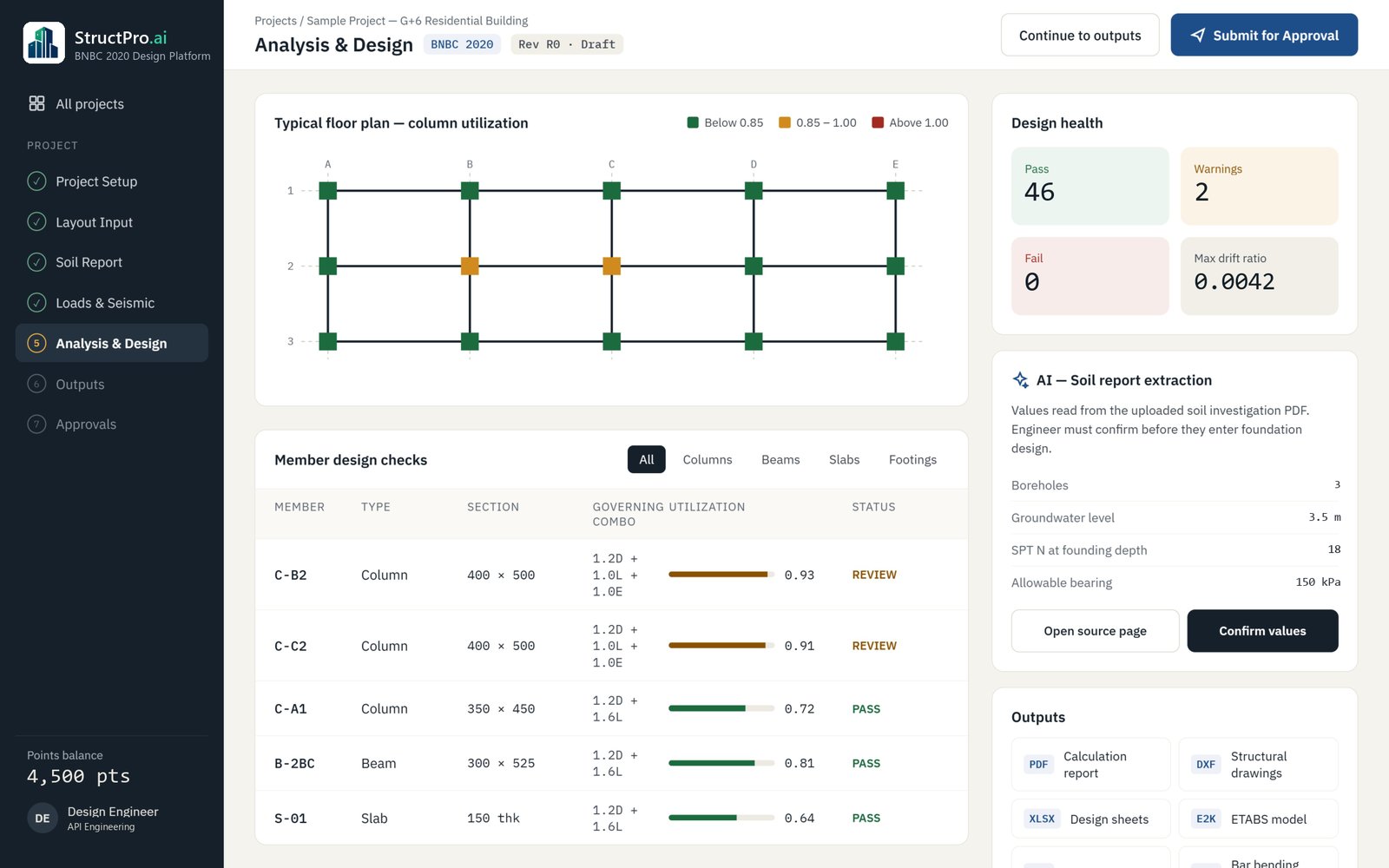1389x868 pixels.
Task: Click the Rev R0 · Draft badge
Action: (566, 44)
